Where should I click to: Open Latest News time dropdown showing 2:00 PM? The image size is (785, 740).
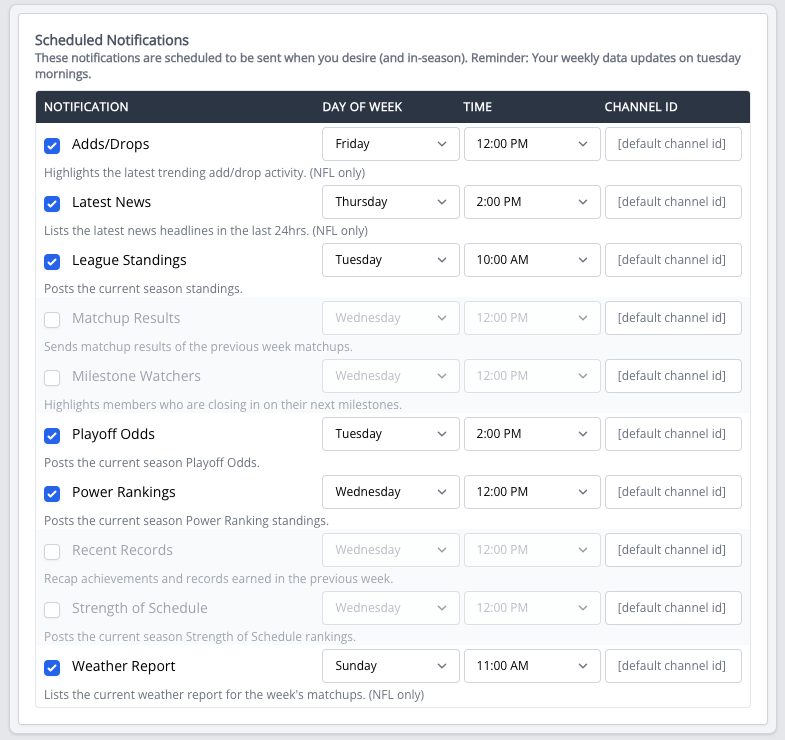pos(532,202)
